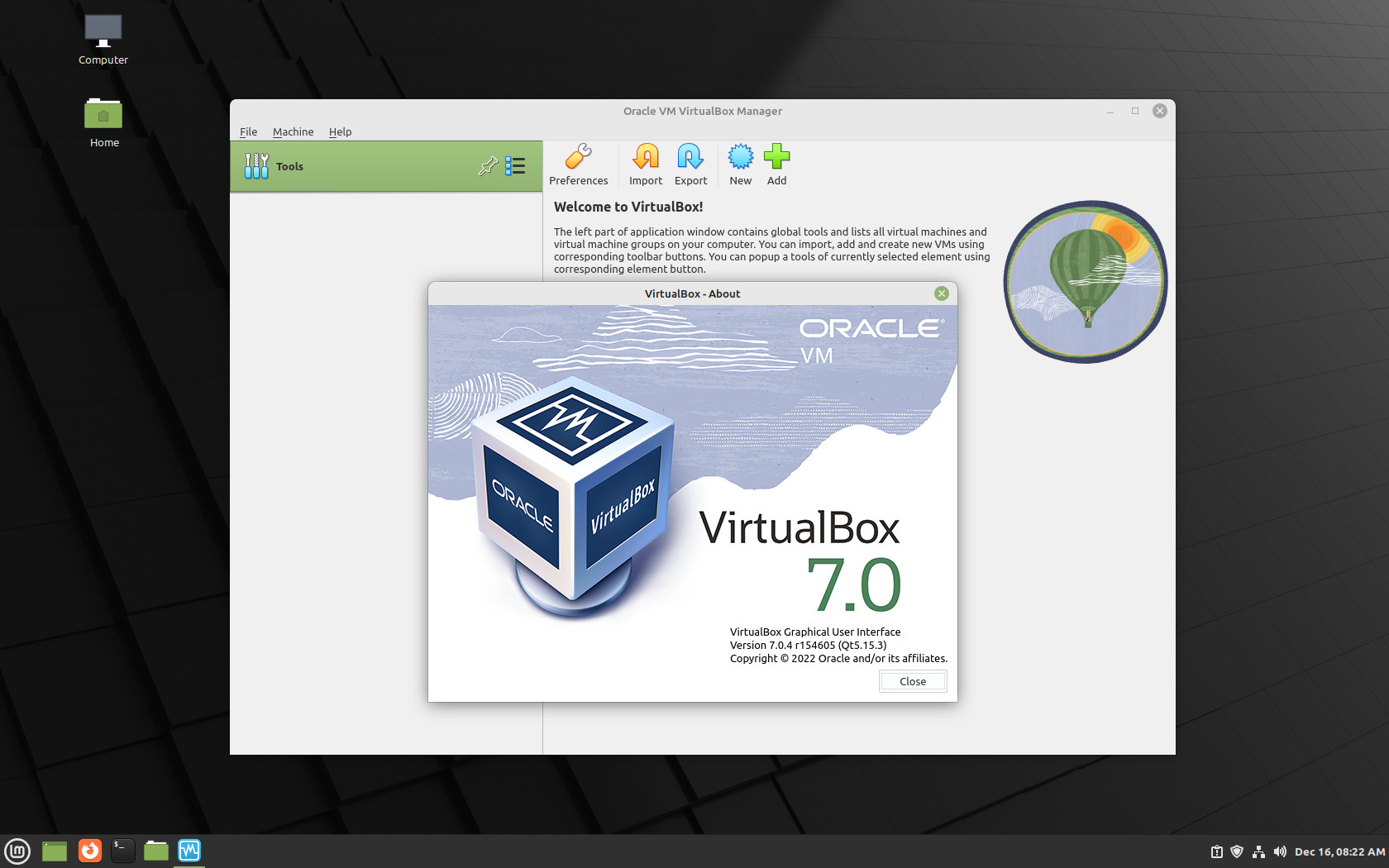The width and height of the screenshot is (1389, 868).
Task: Click the green Add machine icon
Action: point(776,165)
